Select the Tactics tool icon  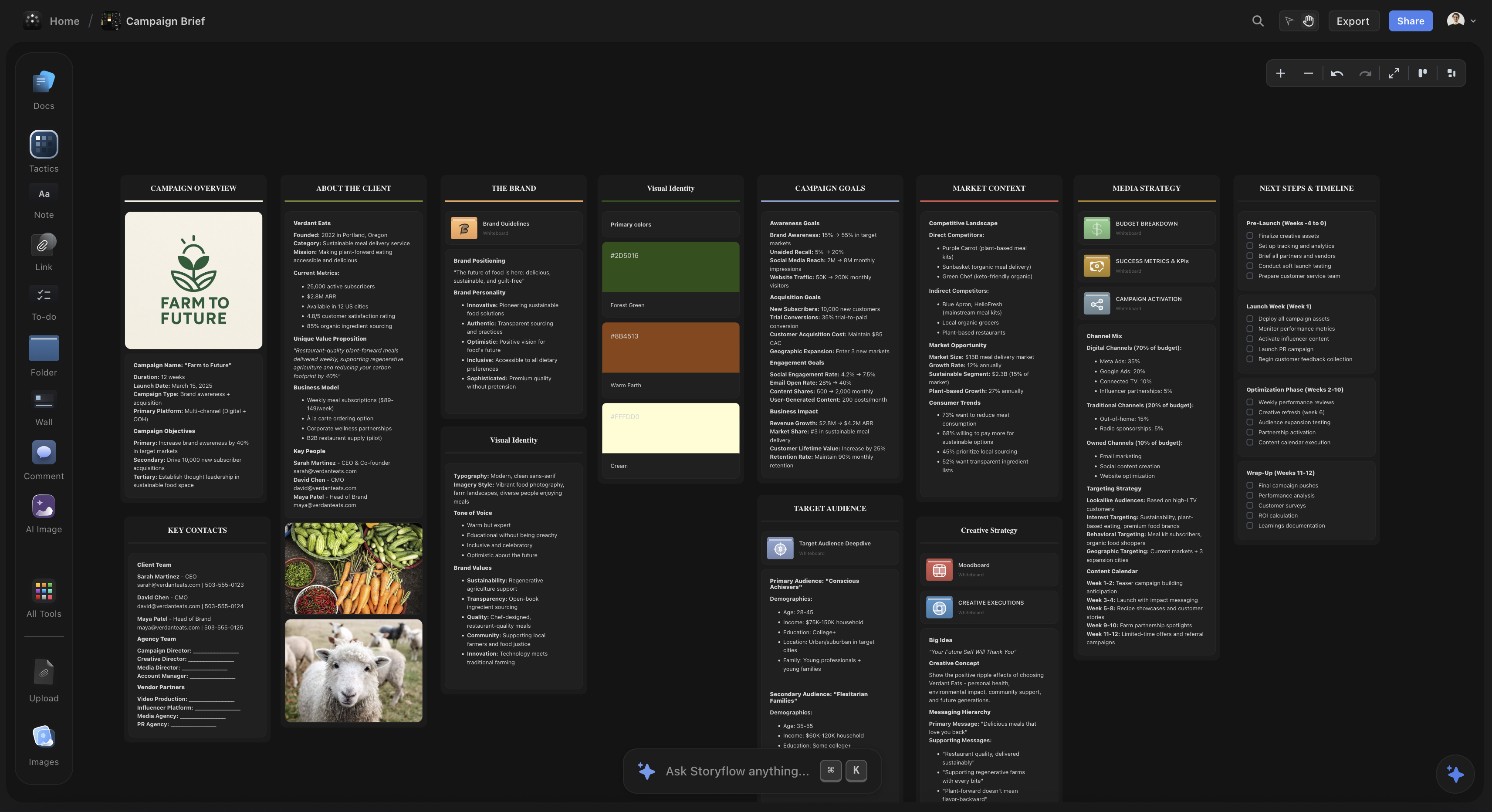coord(44,144)
